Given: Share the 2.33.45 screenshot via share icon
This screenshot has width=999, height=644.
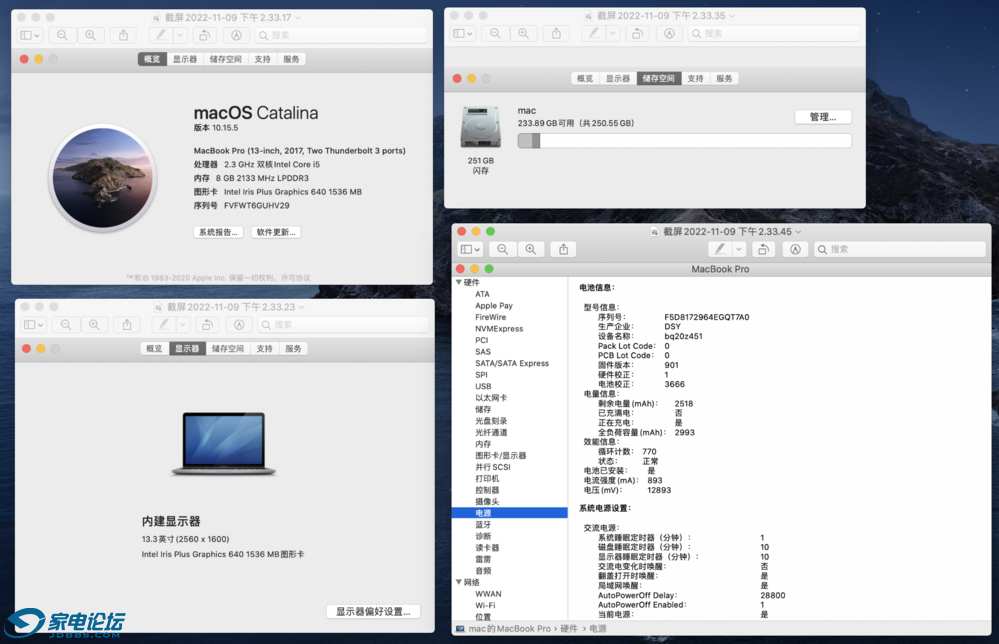Looking at the screenshot, I should [x=564, y=249].
